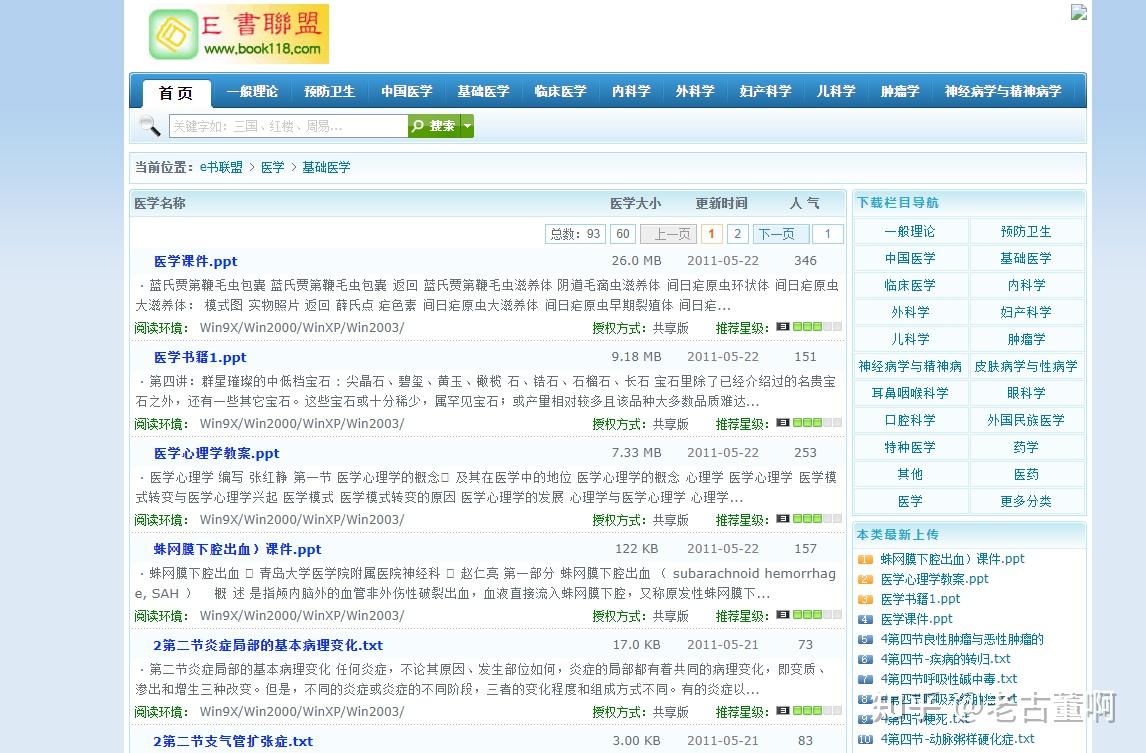The width and height of the screenshot is (1146, 753).
Task: Click the E書聯盟 site logo
Action: point(238,33)
